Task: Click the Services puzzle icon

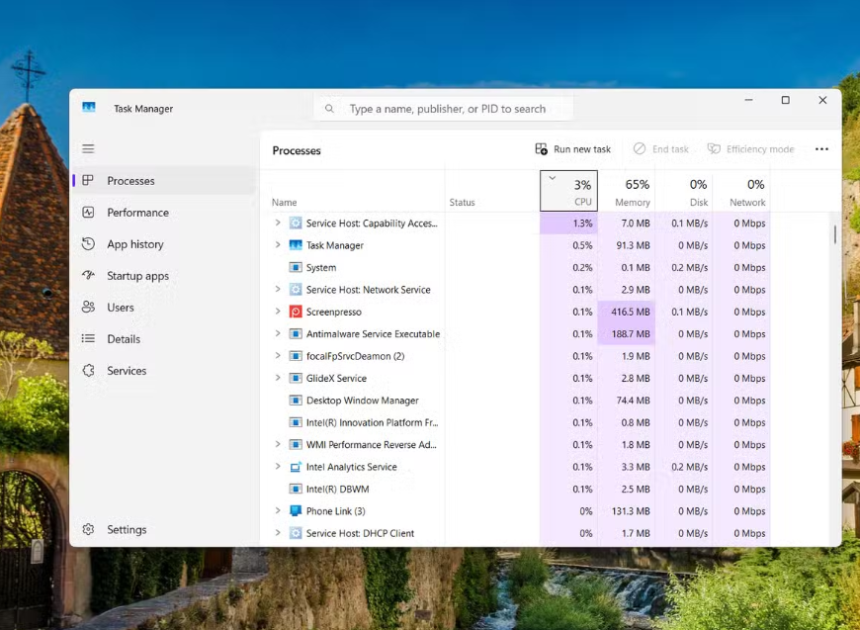Action: (88, 371)
